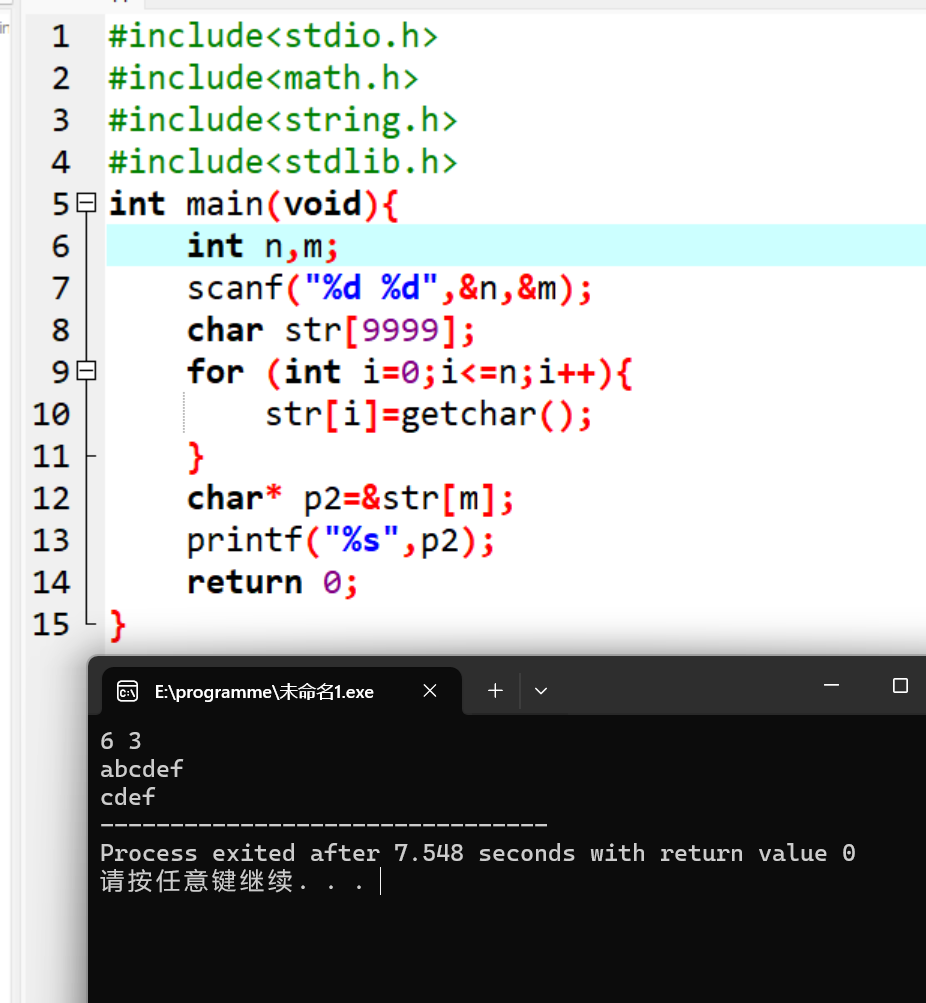Image resolution: width=926 pixels, height=1003 pixels.
Task: Click the for loop header text
Action: coord(409,372)
